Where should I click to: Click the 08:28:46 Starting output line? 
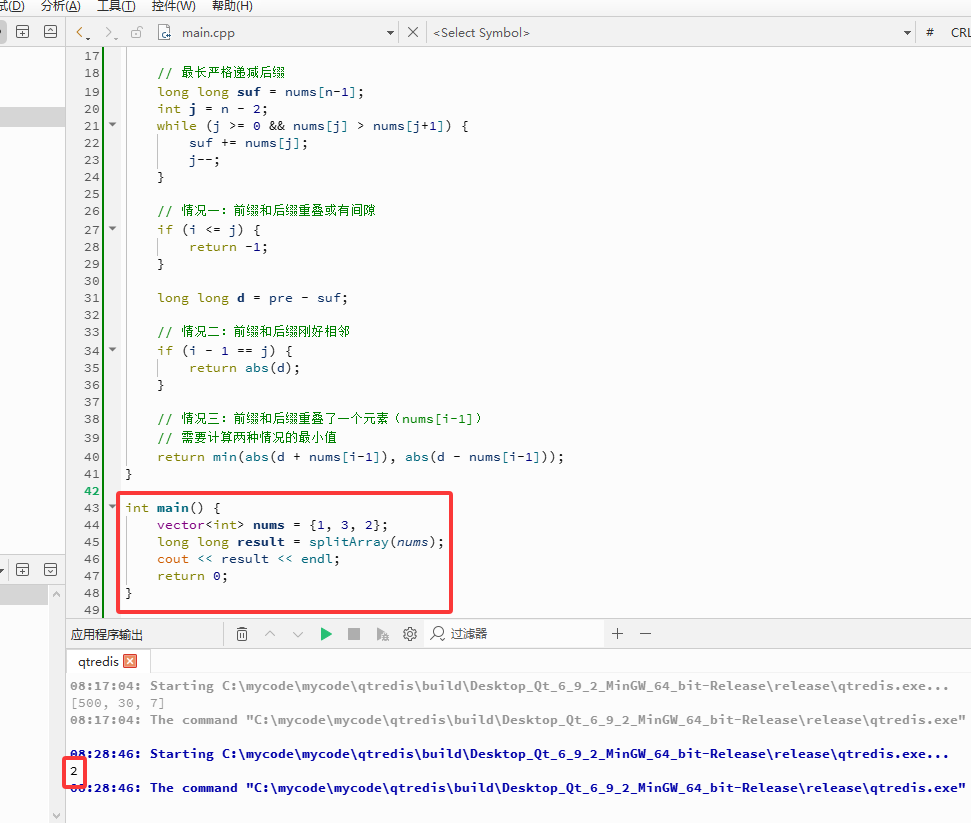[x=509, y=754]
